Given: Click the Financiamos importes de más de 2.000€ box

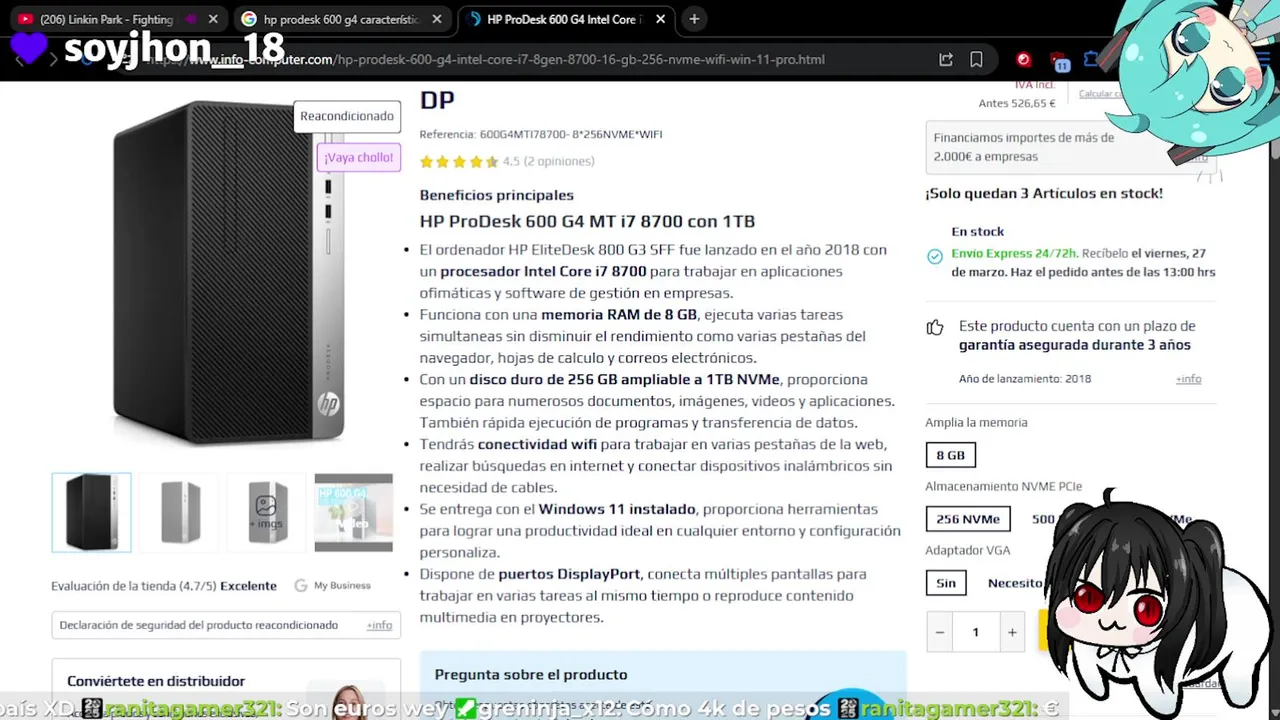Looking at the screenshot, I should pyautogui.click(x=1070, y=147).
